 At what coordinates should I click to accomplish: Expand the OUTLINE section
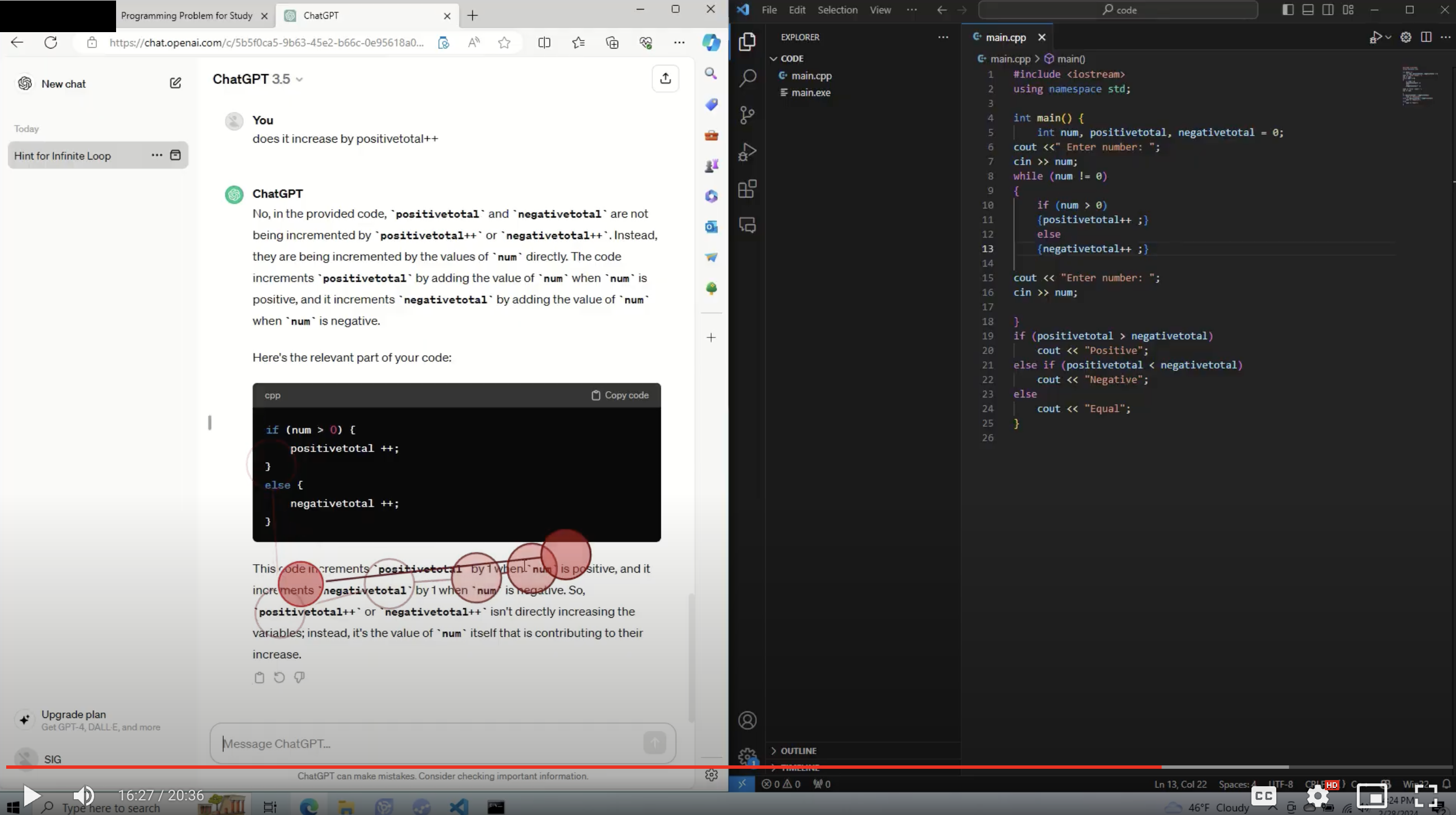click(x=797, y=751)
